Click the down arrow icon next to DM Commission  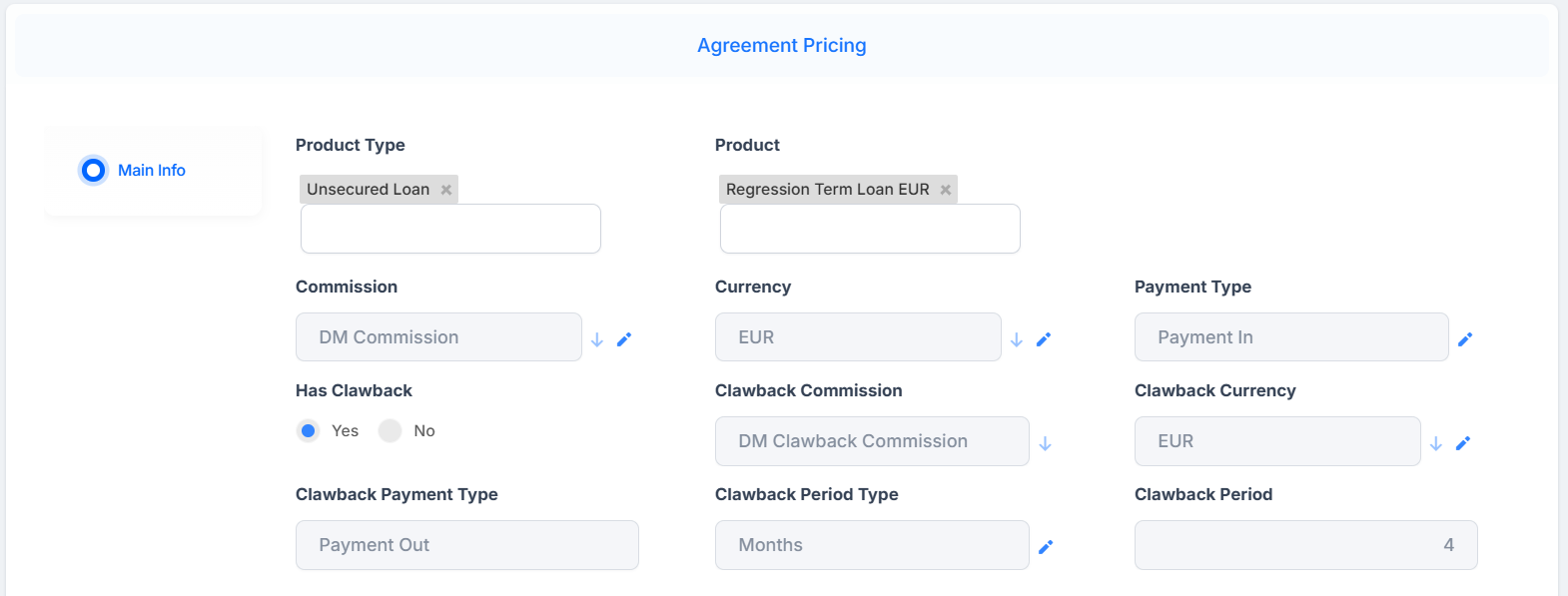597,339
